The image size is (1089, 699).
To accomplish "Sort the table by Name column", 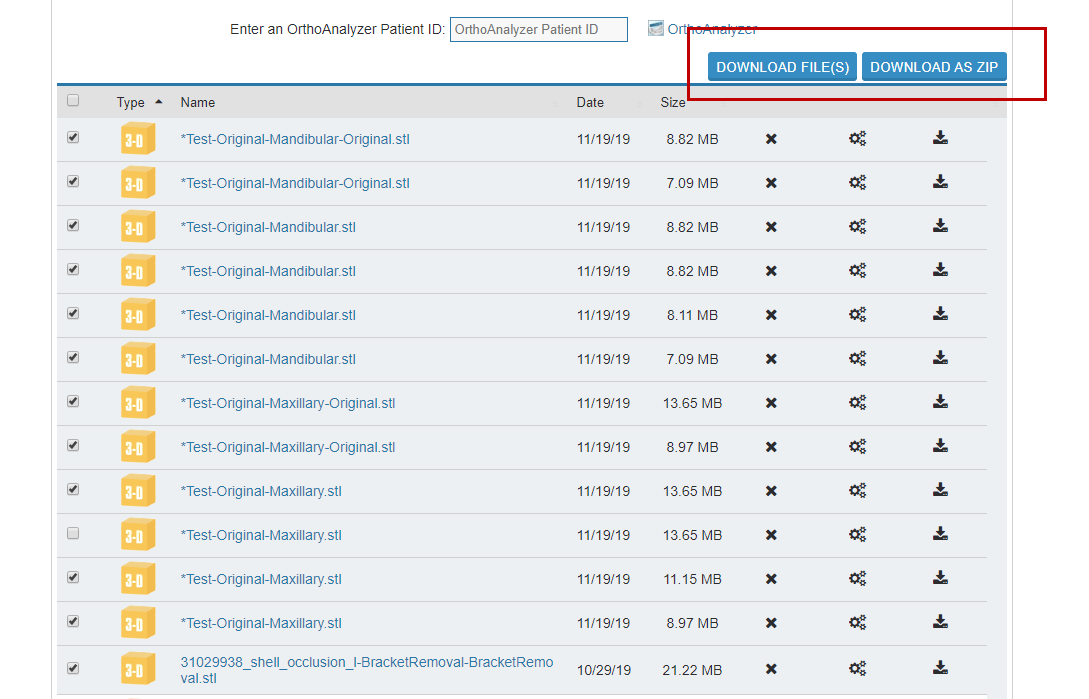I will [198, 102].
